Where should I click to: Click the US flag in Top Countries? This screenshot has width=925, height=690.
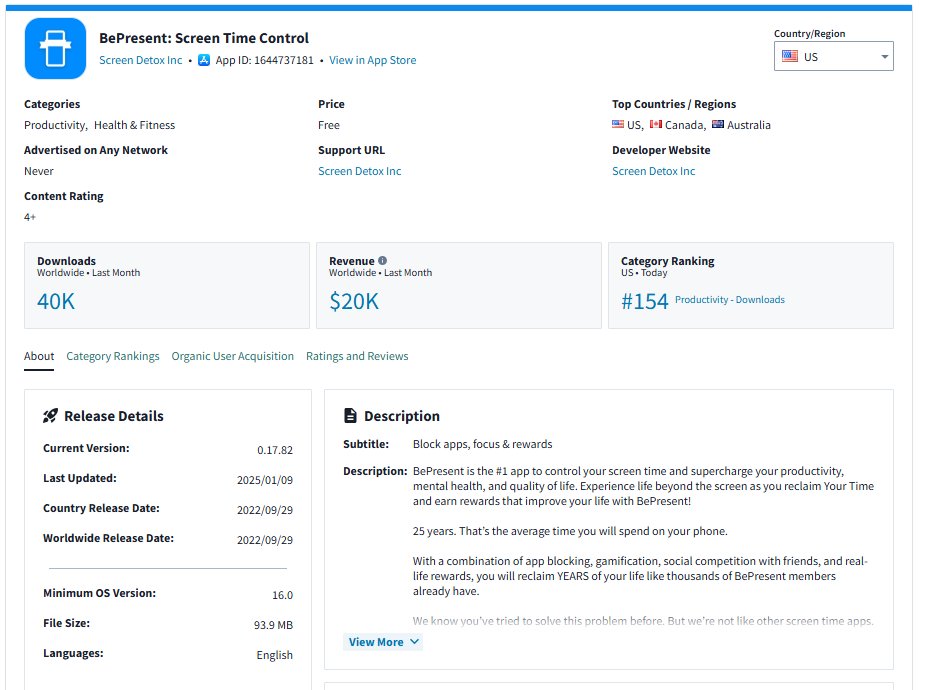coord(618,125)
